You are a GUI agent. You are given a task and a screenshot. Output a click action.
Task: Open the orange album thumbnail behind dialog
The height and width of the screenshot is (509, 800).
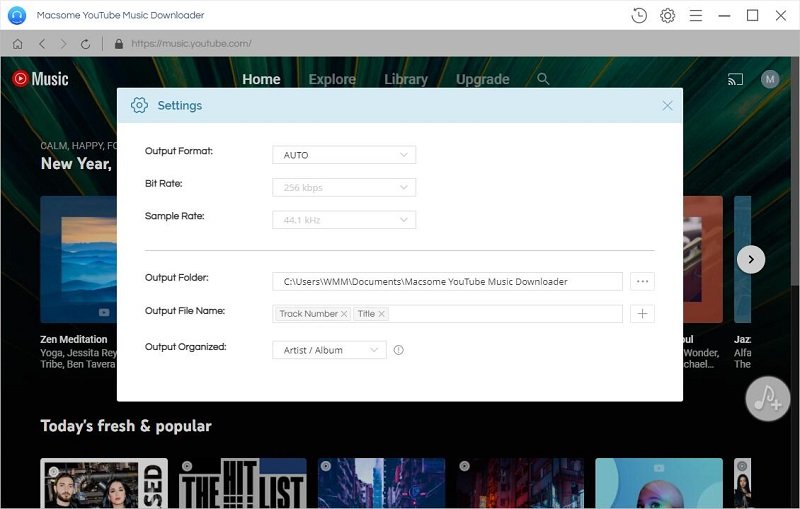(x=703, y=259)
